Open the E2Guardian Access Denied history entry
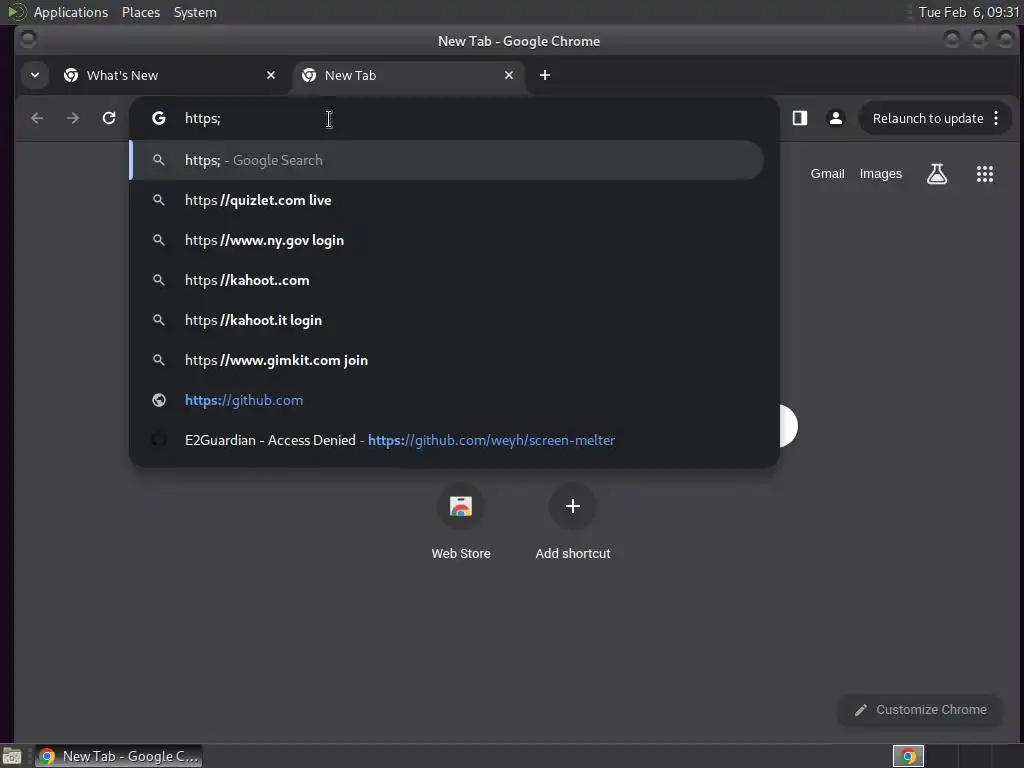Image resolution: width=1024 pixels, height=768 pixels. click(447, 440)
